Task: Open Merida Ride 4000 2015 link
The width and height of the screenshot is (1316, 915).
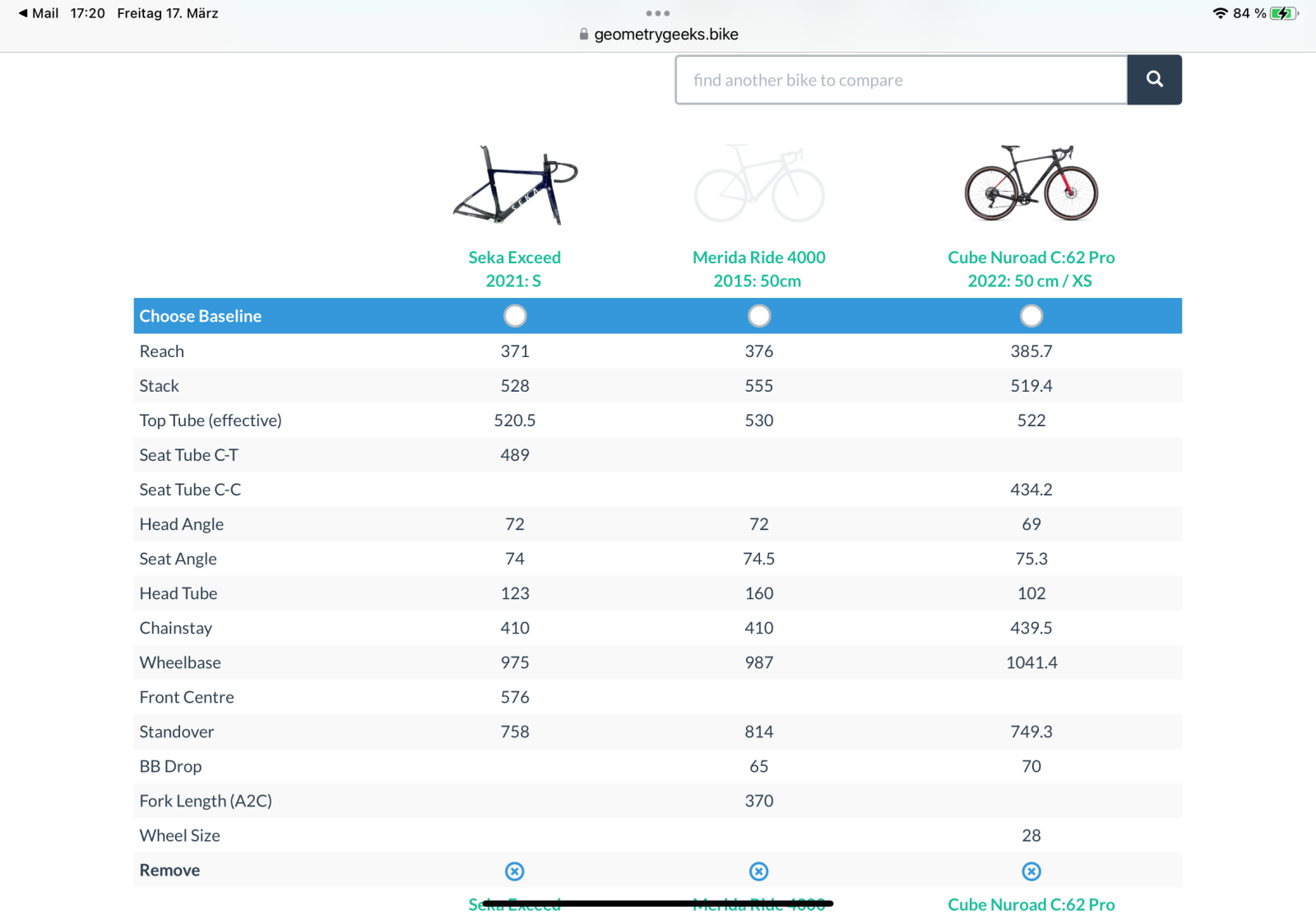Action: [x=758, y=269]
